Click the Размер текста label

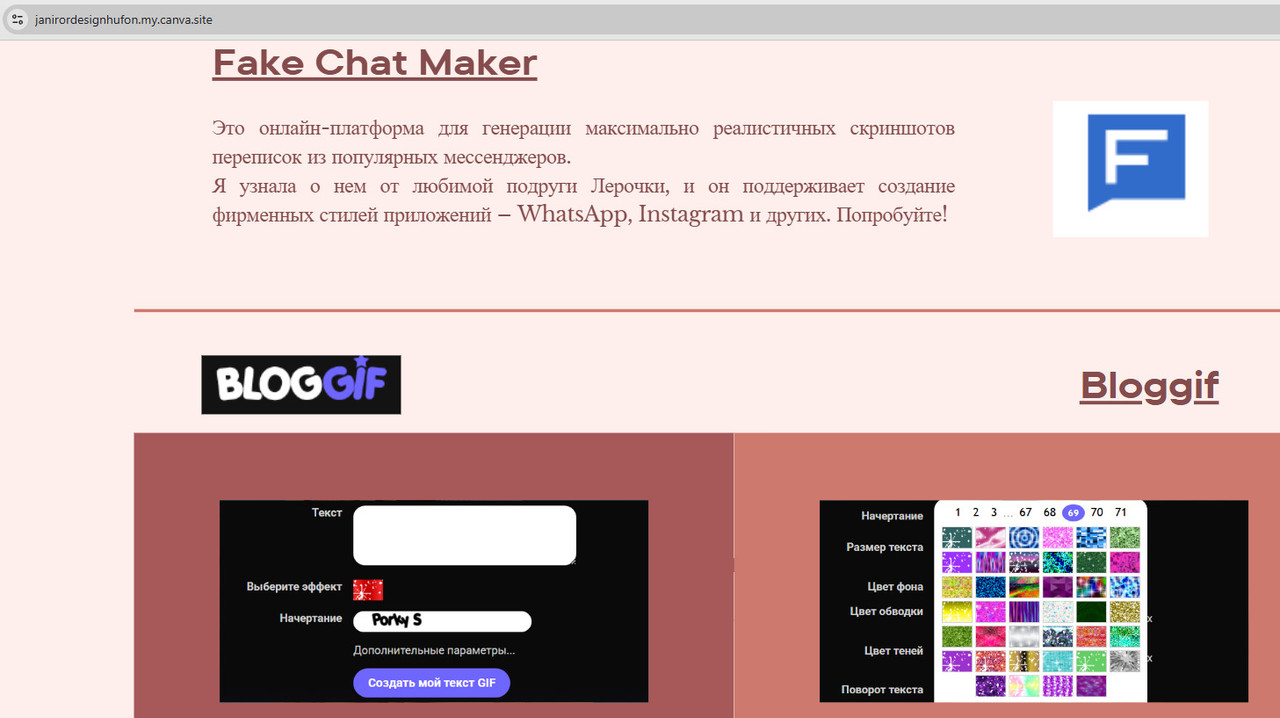tap(885, 547)
